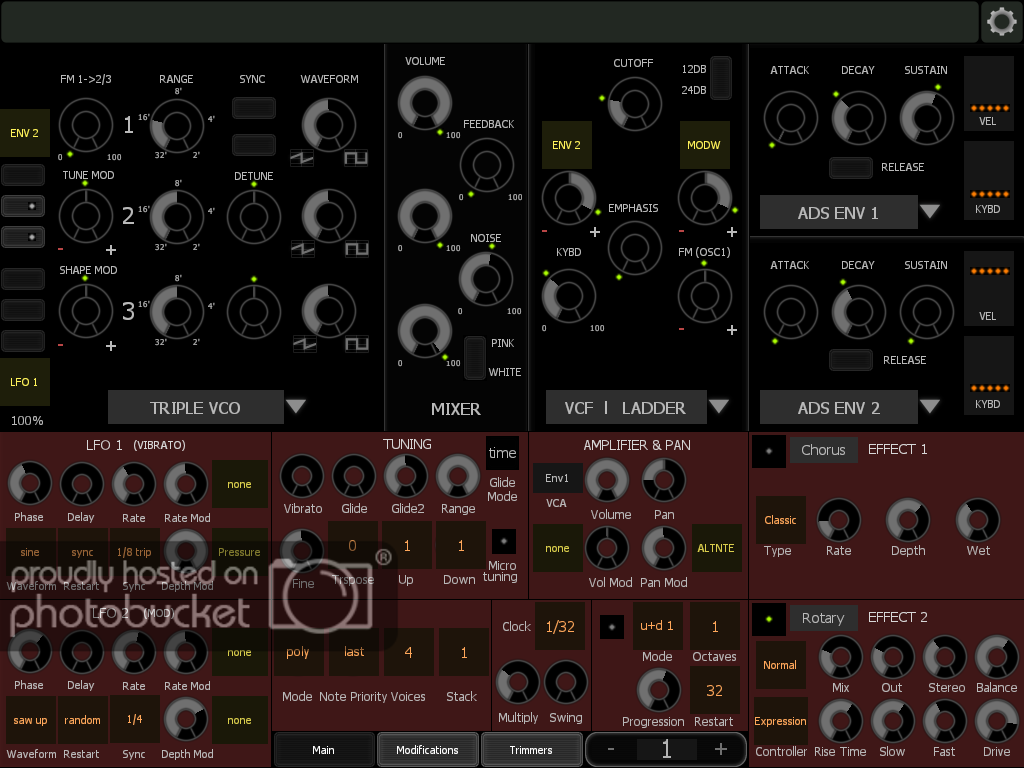
Task: Click the filter ENV 2 source button
Action: [566, 145]
